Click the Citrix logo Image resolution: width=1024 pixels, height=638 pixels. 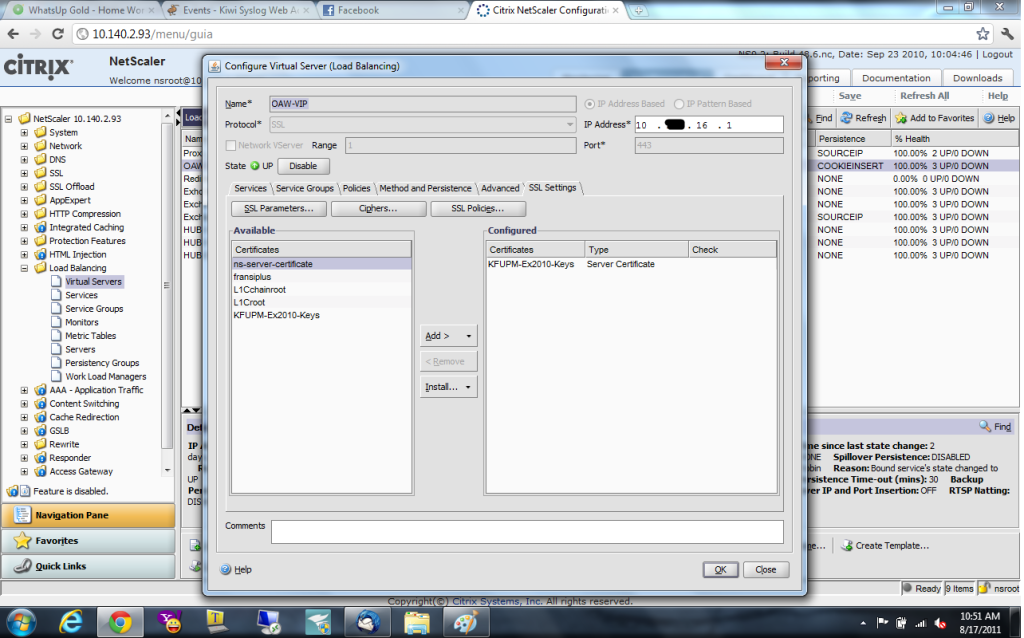click(39, 67)
